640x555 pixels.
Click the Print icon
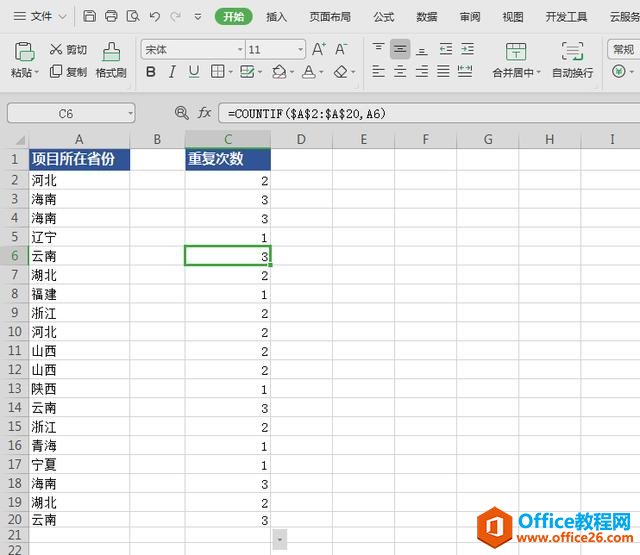tap(111, 16)
